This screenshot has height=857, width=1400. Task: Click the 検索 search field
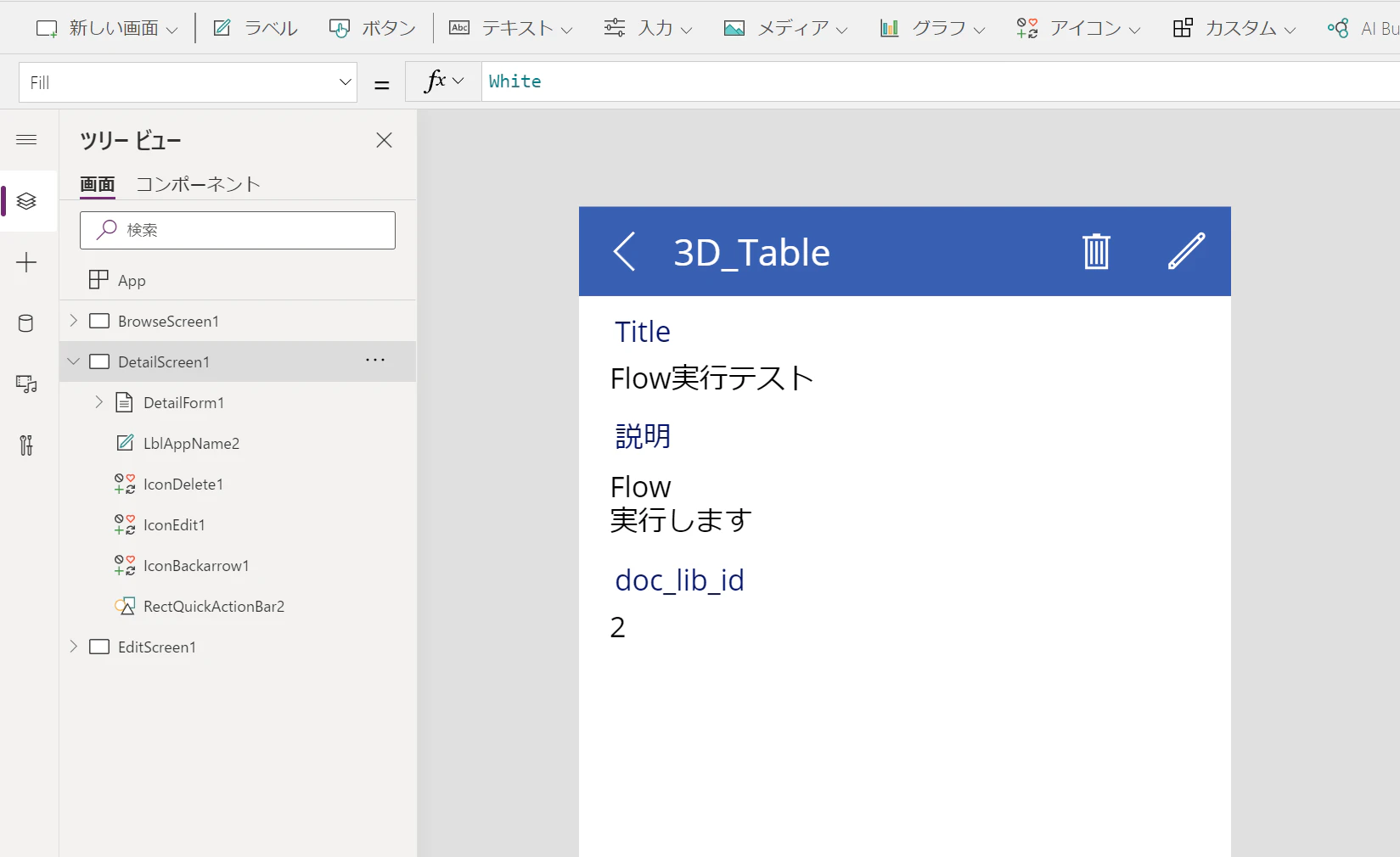(x=238, y=230)
